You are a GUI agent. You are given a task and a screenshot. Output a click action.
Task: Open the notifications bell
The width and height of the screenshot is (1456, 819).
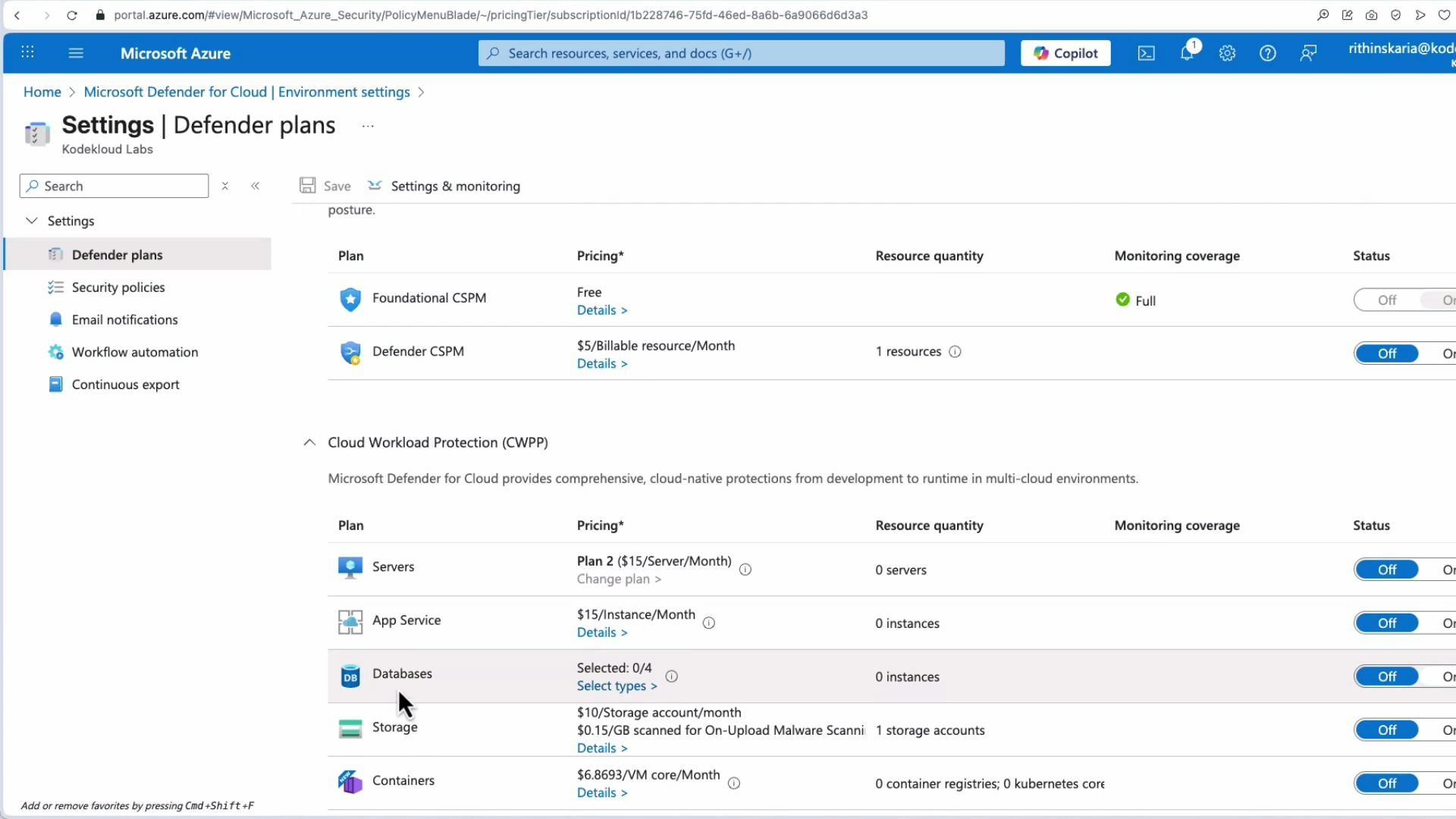[x=1187, y=53]
